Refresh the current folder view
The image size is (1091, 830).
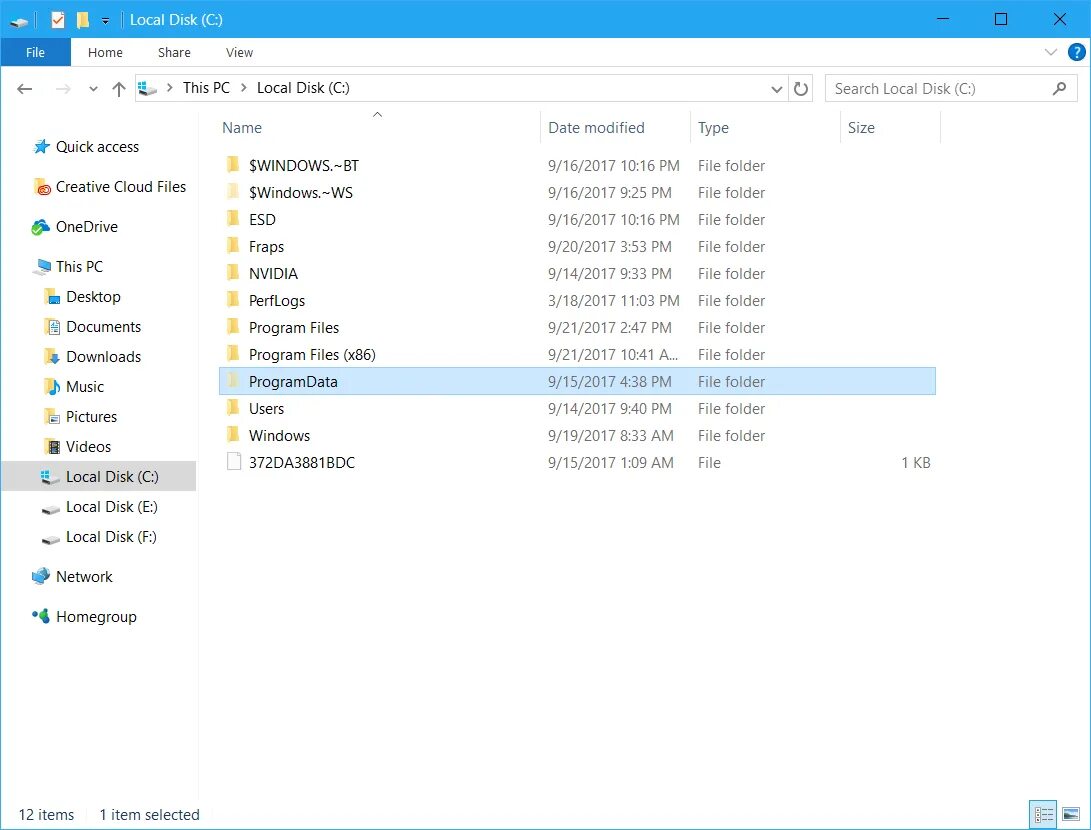tap(801, 88)
